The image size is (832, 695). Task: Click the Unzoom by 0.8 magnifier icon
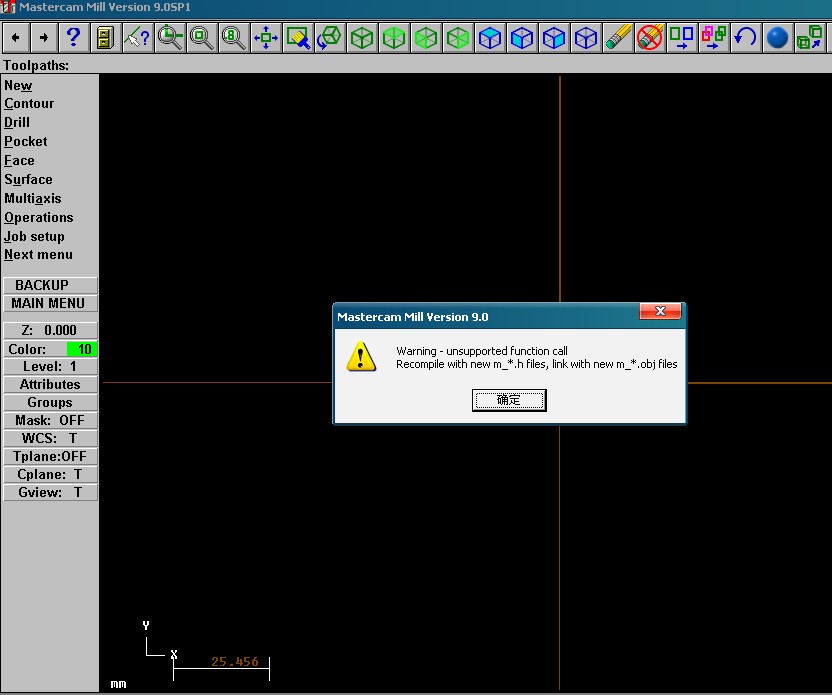(233, 38)
